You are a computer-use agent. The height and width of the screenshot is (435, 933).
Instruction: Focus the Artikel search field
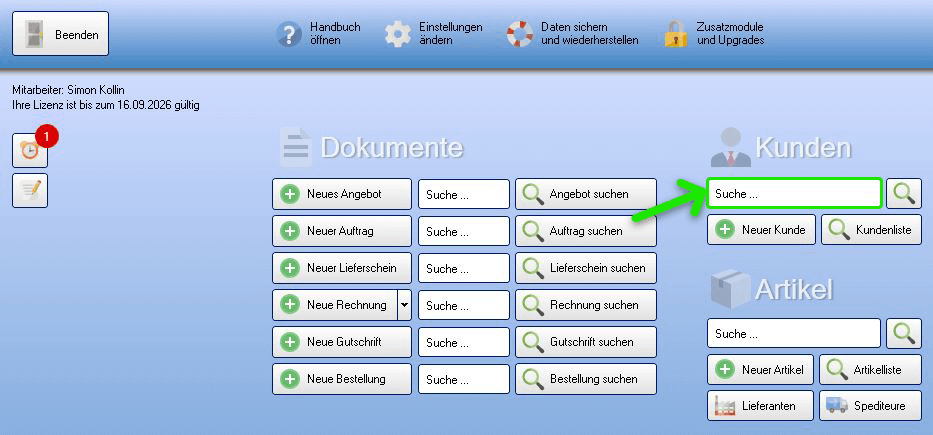[794, 333]
